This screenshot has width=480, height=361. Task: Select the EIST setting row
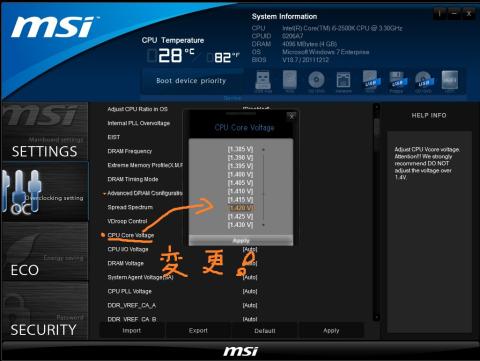pyautogui.click(x=113, y=137)
